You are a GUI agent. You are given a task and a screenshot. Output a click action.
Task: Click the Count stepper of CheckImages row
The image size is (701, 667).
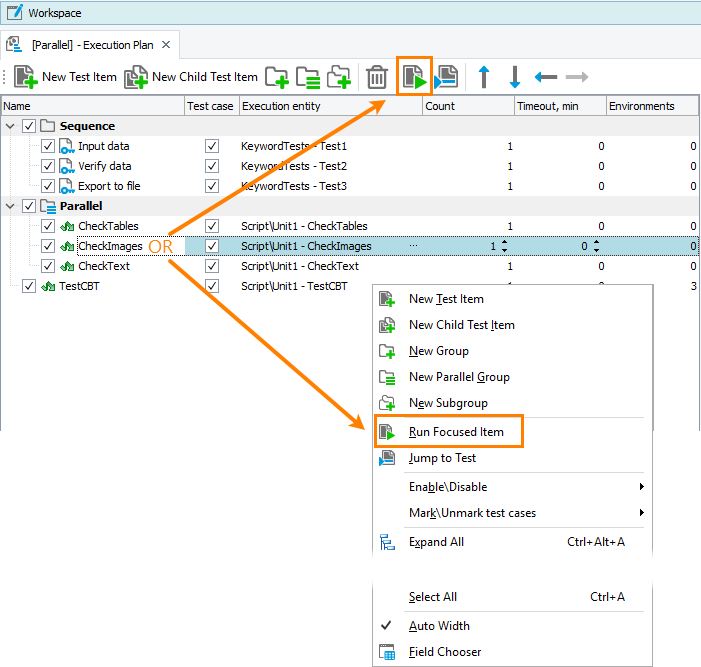tap(504, 246)
